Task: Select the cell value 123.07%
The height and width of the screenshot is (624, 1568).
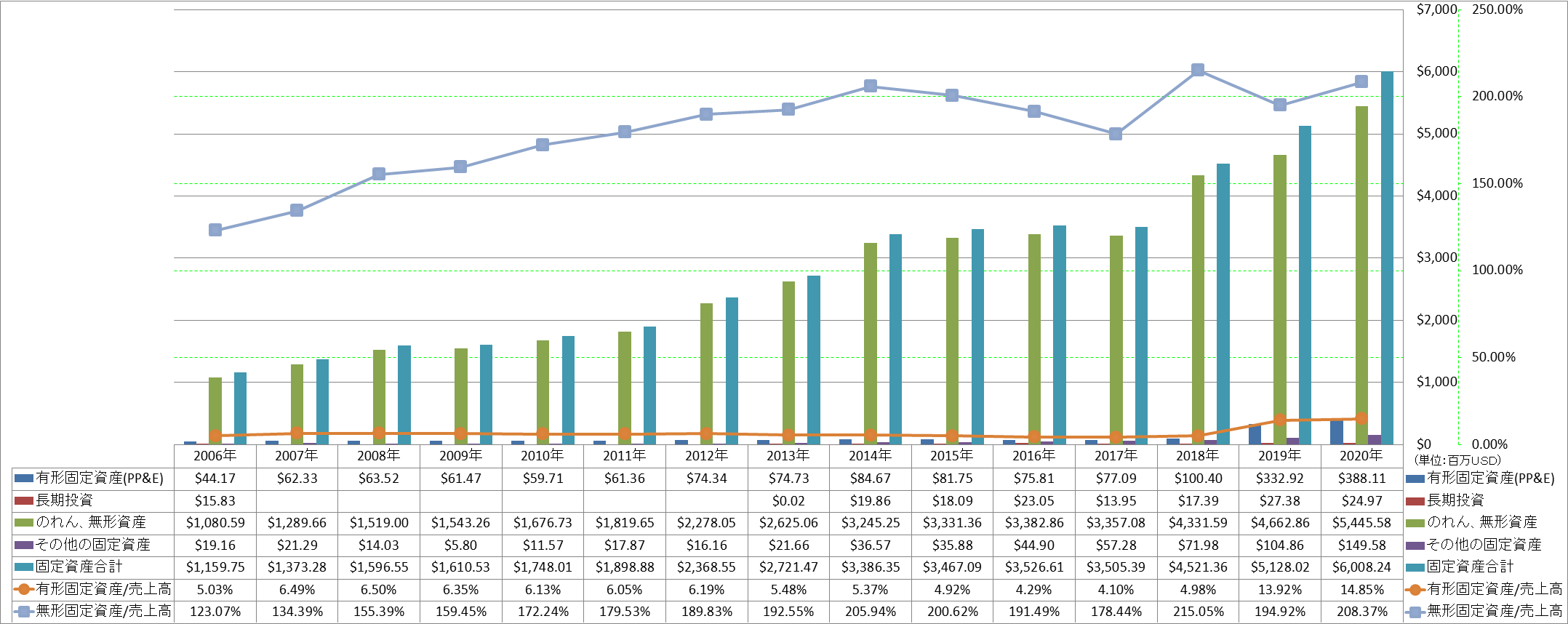Action: point(215,612)
